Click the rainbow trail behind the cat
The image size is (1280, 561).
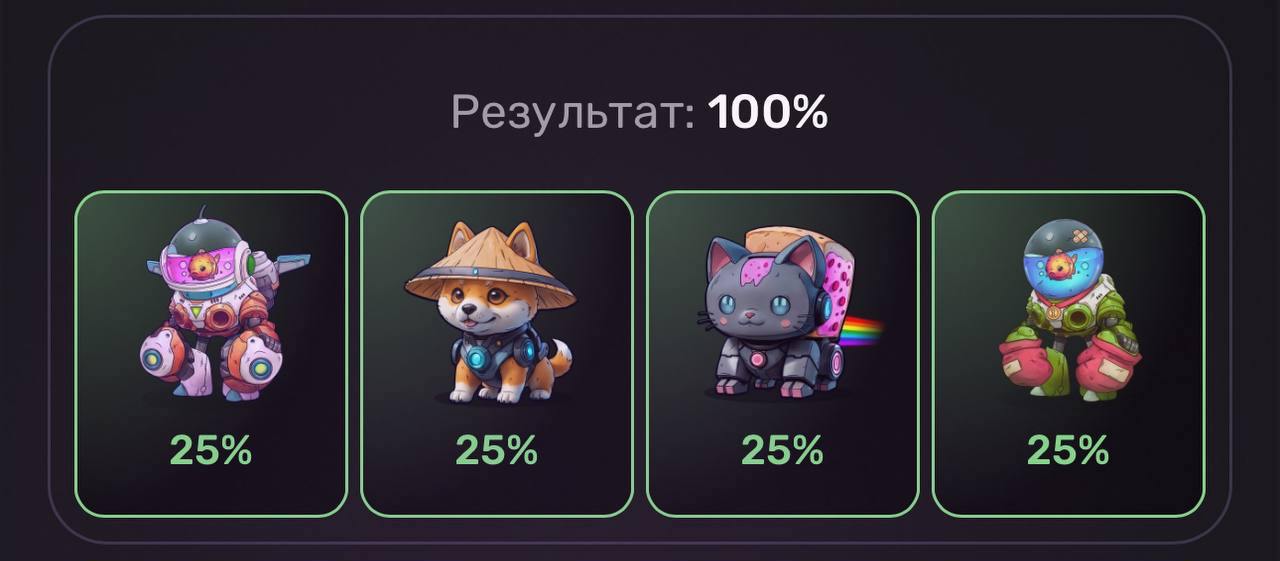[x=863, y=331]
